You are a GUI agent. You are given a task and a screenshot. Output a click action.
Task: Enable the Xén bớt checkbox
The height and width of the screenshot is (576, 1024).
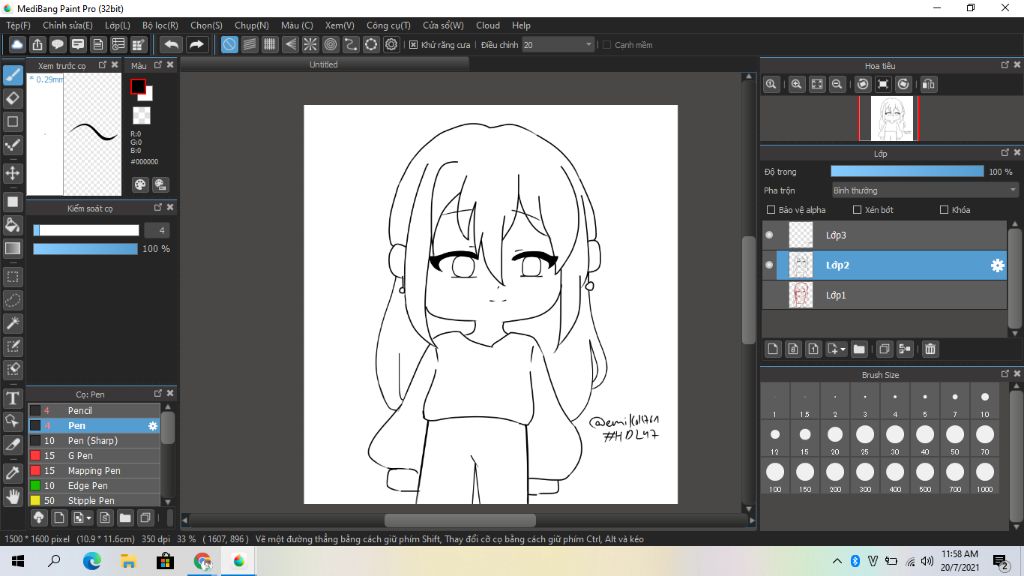(x=857, y=210)
